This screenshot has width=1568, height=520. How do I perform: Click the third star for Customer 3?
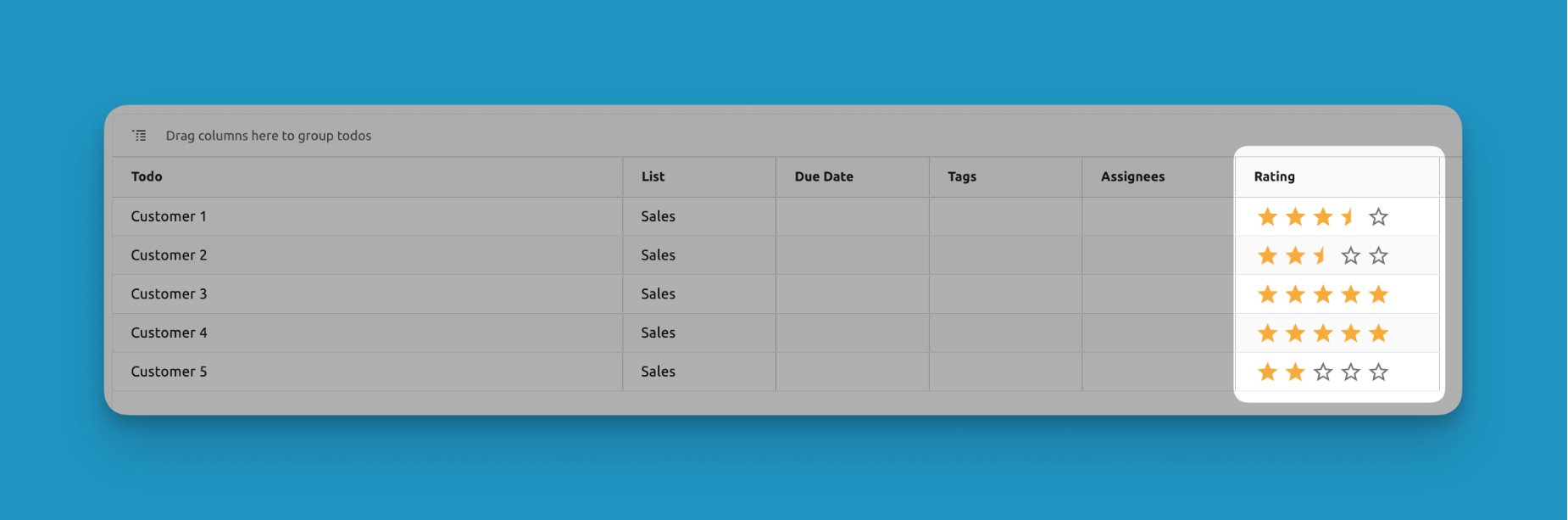click(x=1323, y=294)
